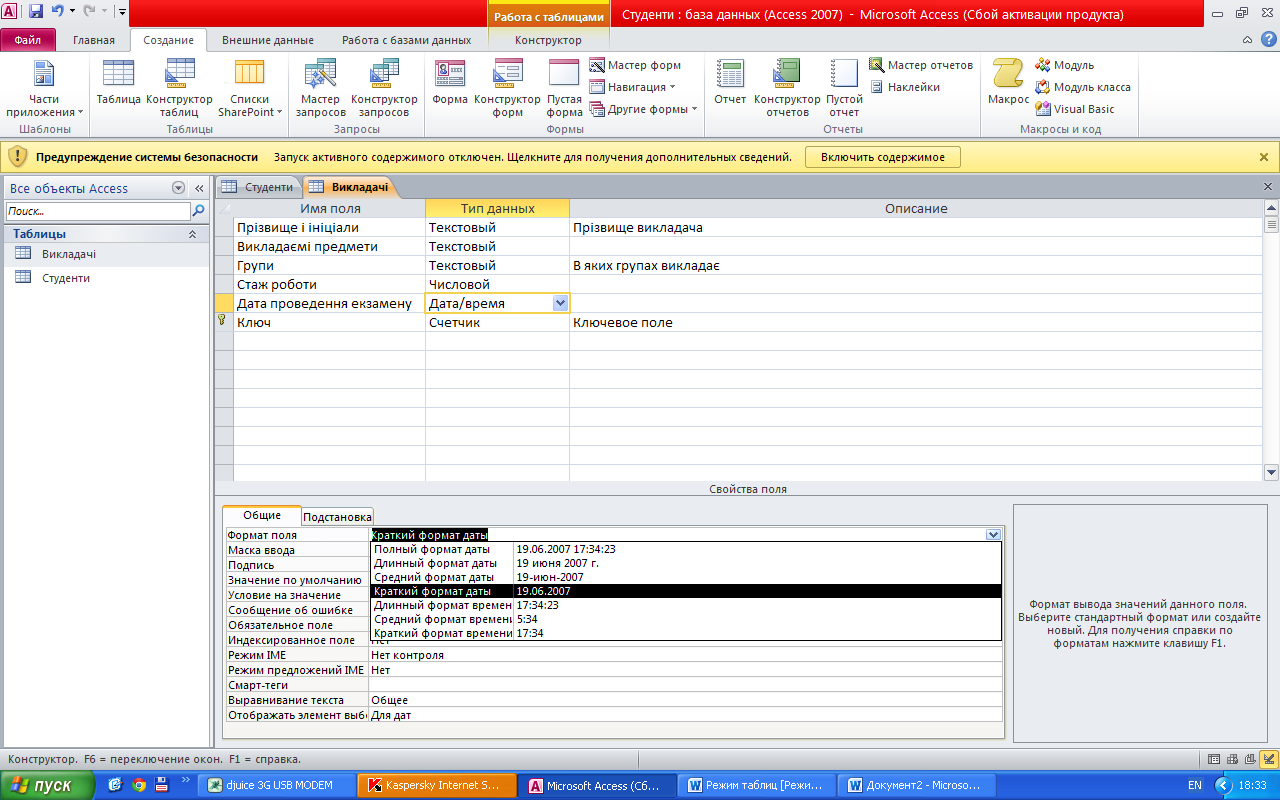Close the security warning bar

1264,157
